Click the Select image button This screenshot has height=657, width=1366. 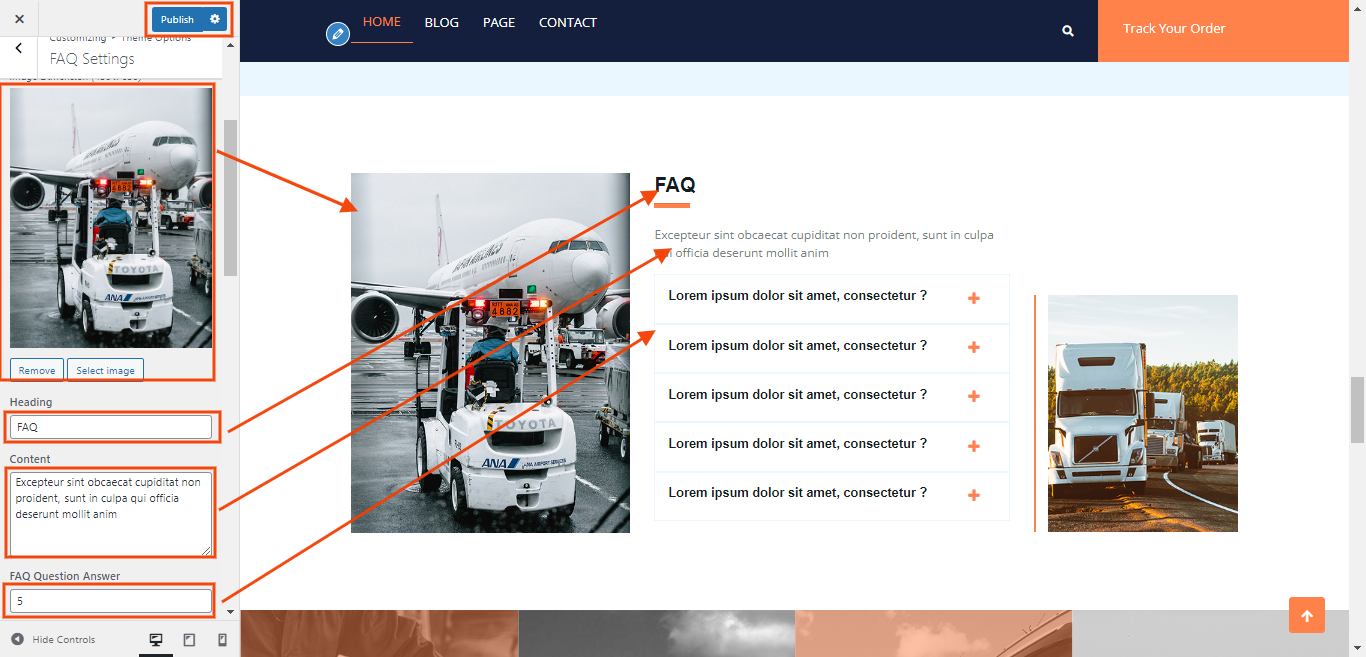click(x=105, y=370)
